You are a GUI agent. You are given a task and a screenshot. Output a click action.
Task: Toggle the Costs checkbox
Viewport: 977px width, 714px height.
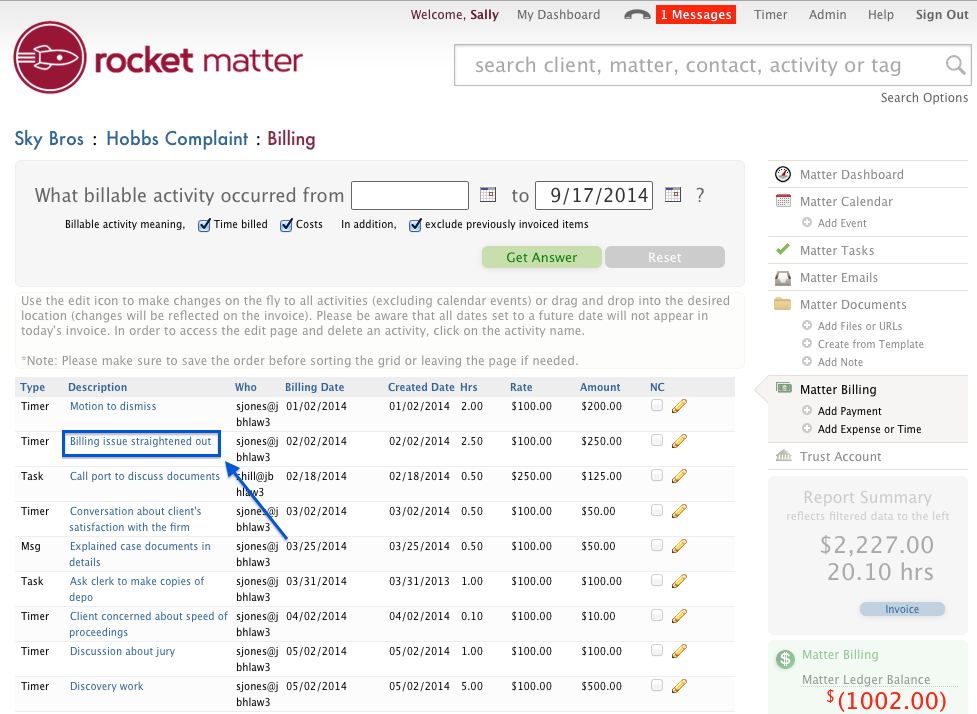(x=286, y=225)
